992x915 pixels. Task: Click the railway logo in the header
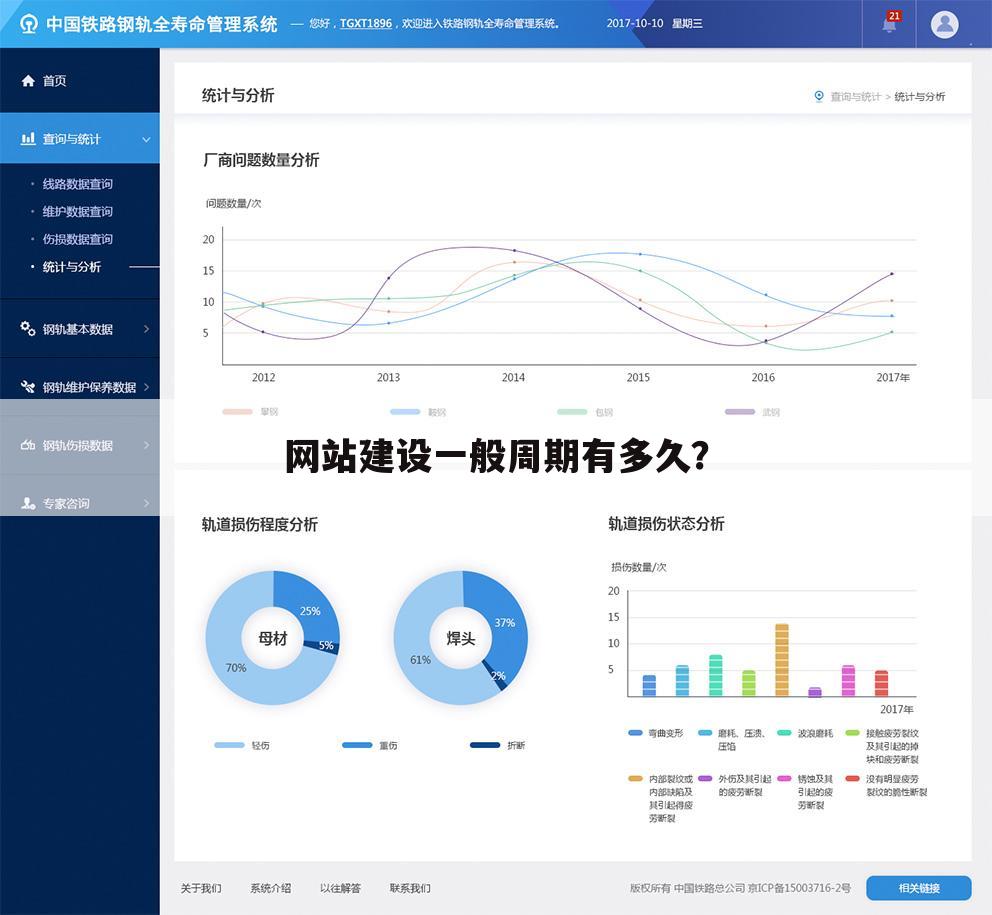coord(28,24)
